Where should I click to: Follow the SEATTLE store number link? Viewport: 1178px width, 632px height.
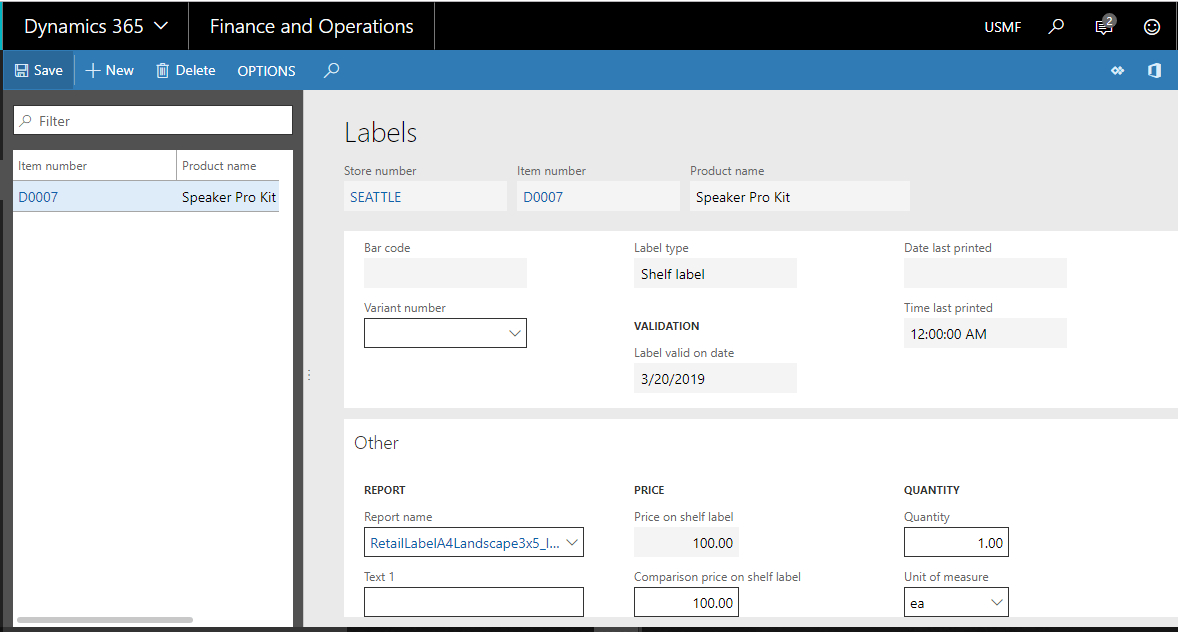point(375,197)
